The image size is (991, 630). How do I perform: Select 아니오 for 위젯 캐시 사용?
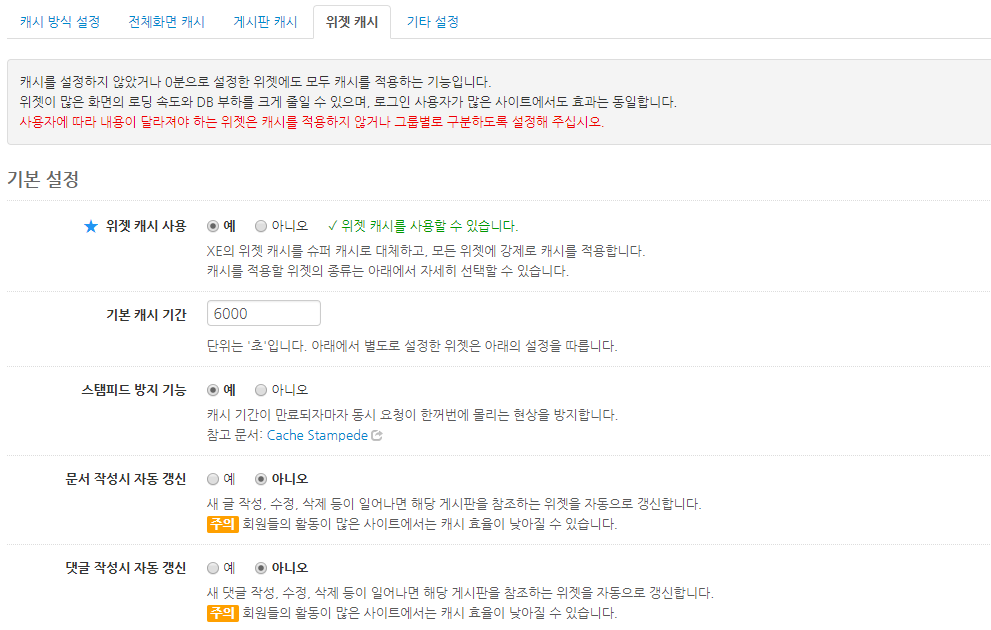[261, 226]
